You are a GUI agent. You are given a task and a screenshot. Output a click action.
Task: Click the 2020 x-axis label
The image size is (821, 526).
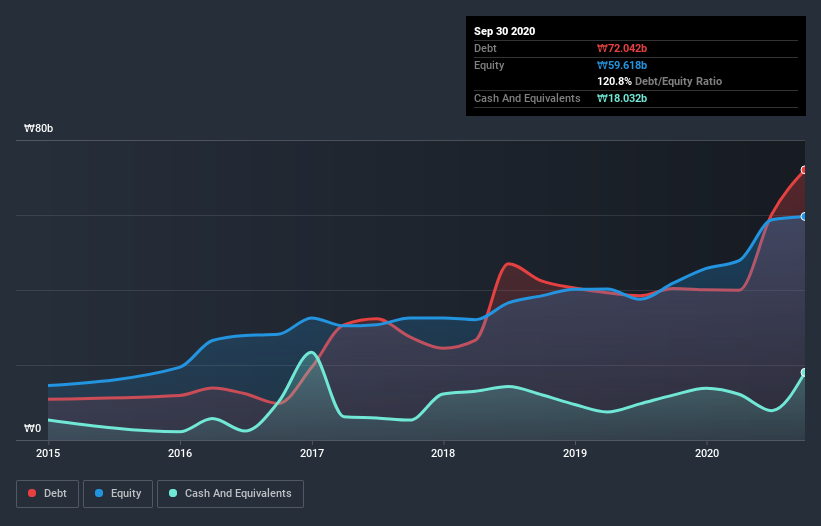(707, 453)
